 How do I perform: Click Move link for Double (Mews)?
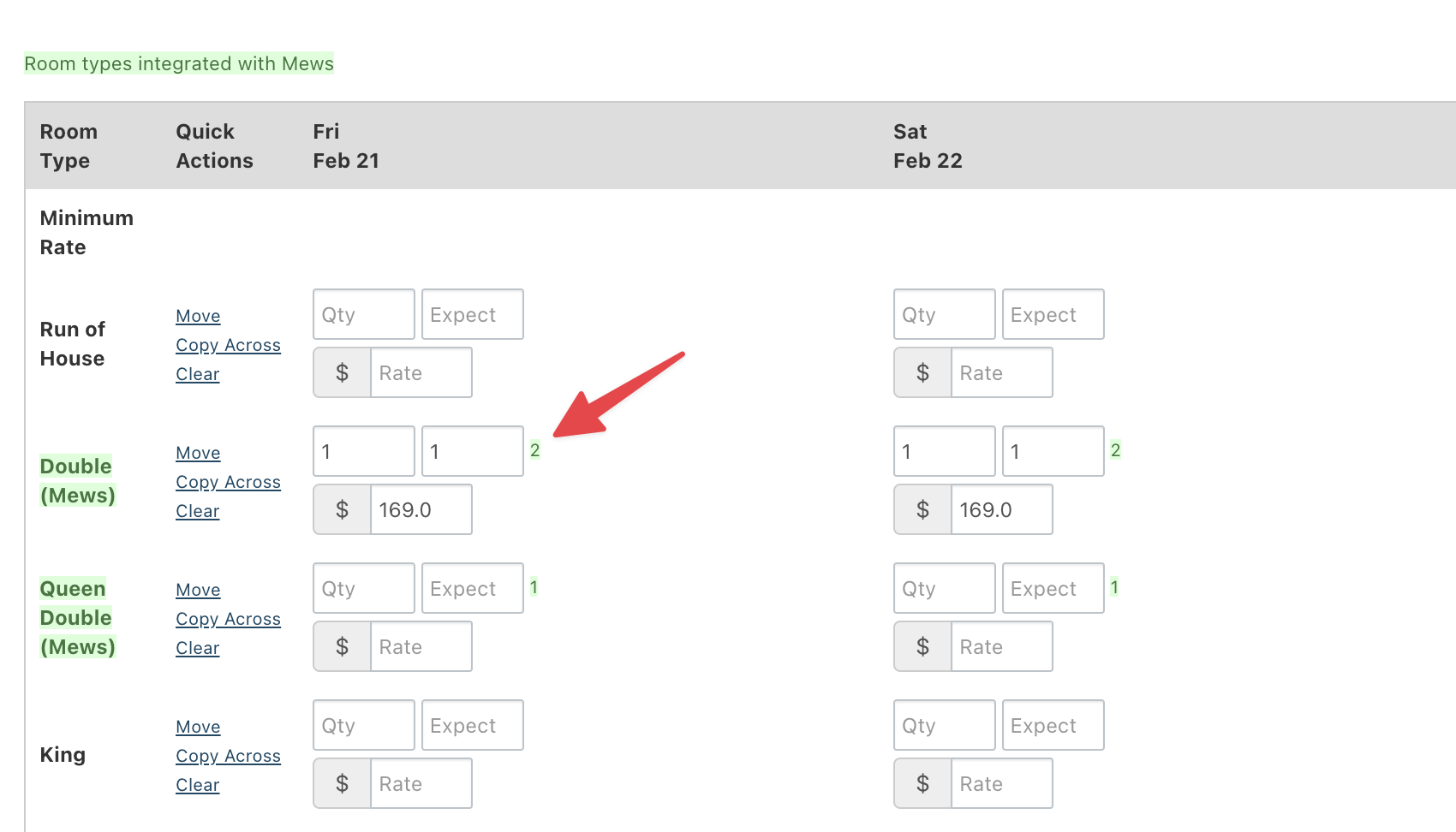click(198, 453)
